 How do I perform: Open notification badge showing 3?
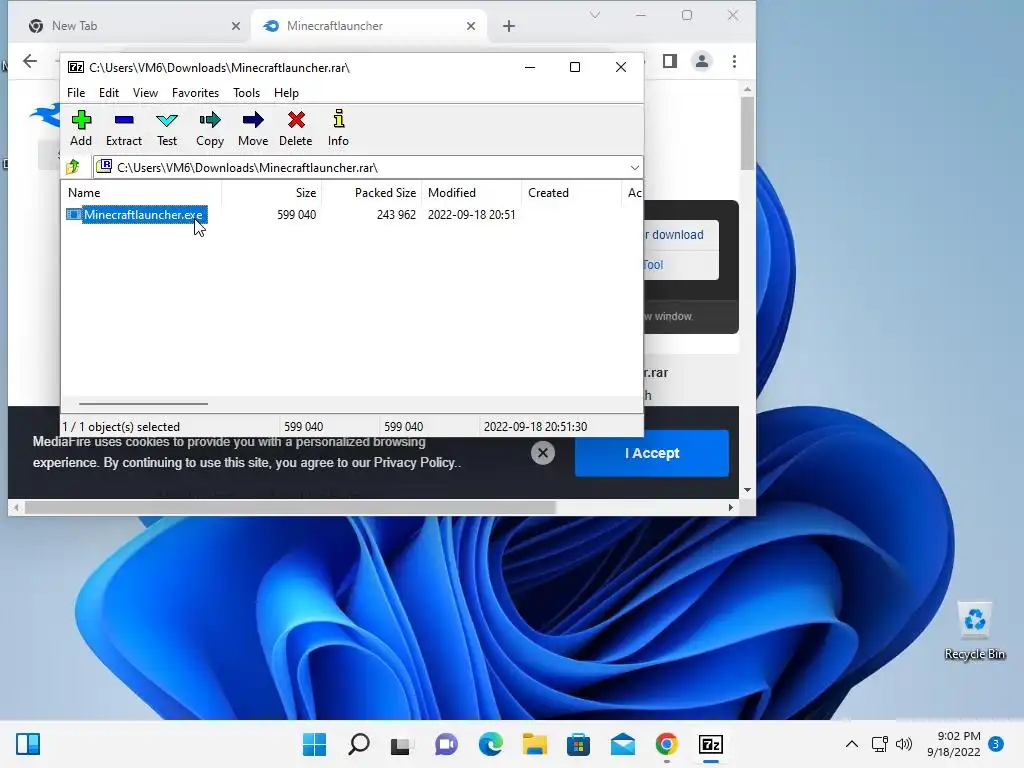pyautogui.click(x=996, y=744)
